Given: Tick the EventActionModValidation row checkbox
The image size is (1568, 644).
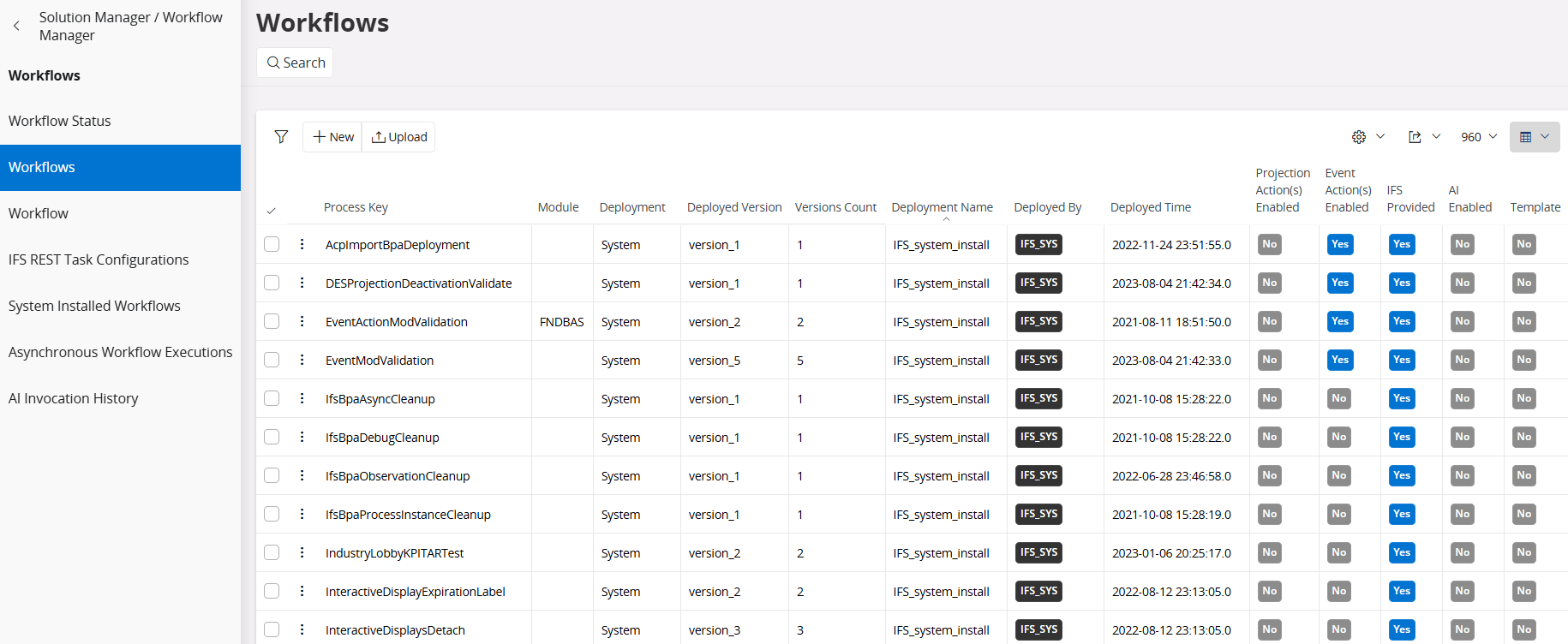Looking at the screenshot, I should coord(272,321).
